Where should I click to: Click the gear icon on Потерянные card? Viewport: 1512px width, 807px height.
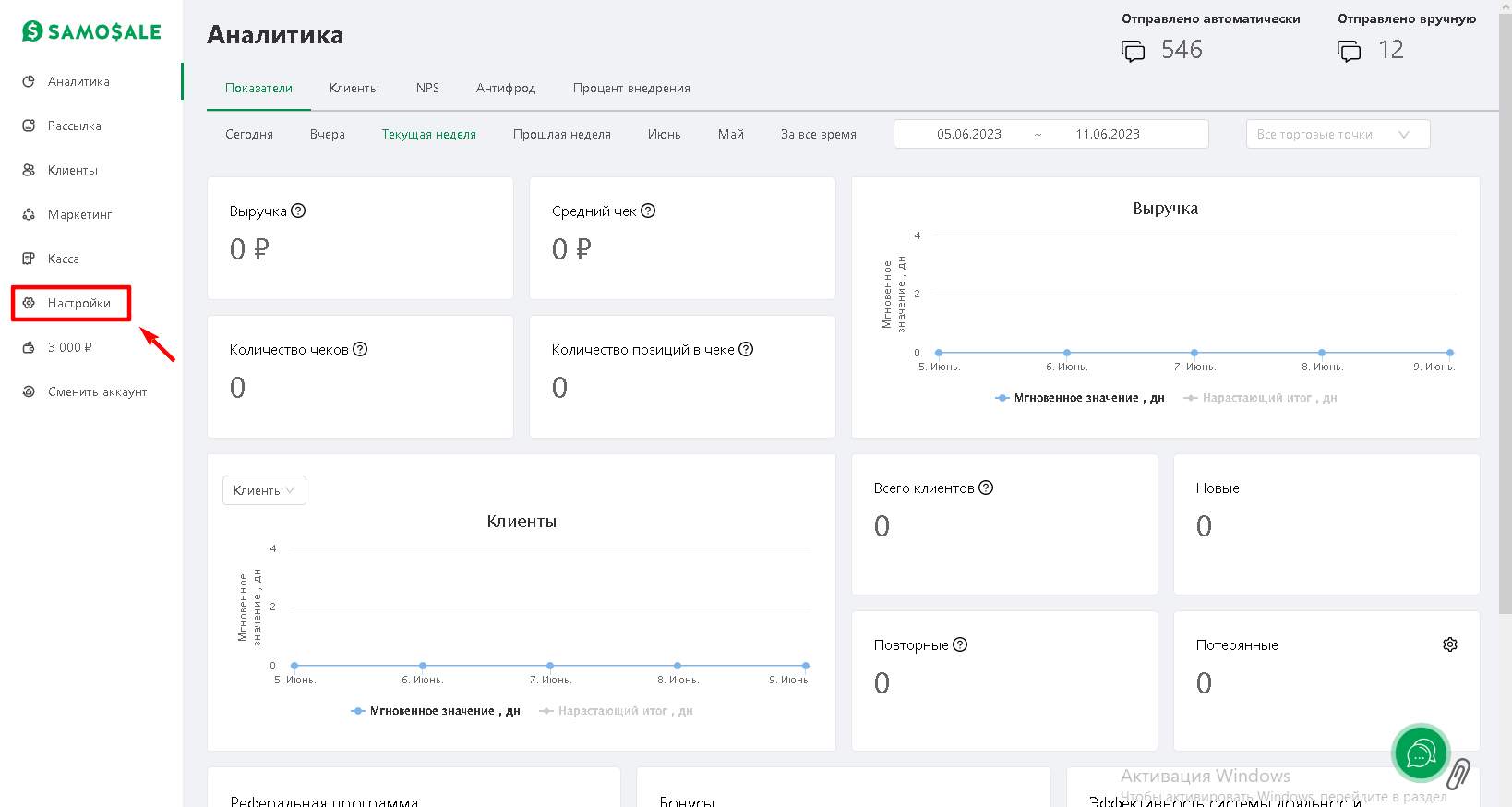pos(1449,644)
